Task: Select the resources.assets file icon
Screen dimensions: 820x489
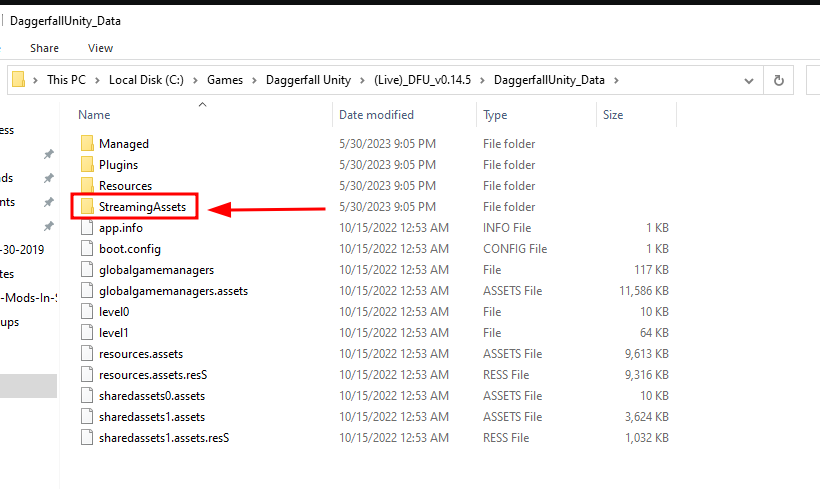Action: pos(87,354)
